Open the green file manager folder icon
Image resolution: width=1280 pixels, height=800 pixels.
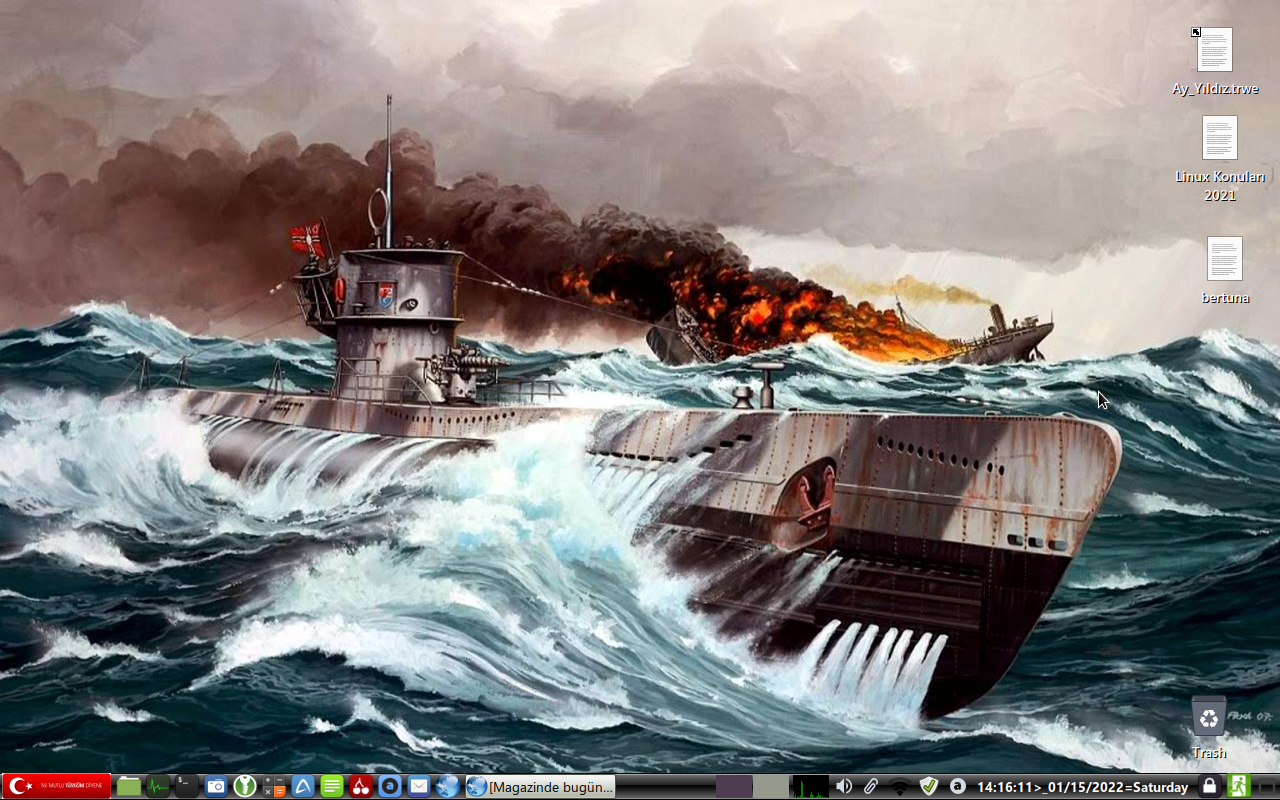click(x=129, y=786)
